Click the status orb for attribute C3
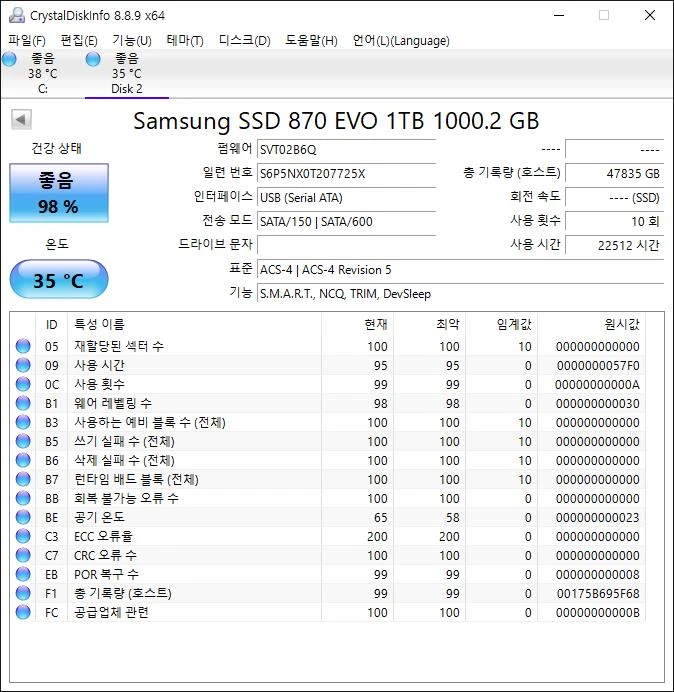Screen dimensions: 674x692 tap(23, 536)
